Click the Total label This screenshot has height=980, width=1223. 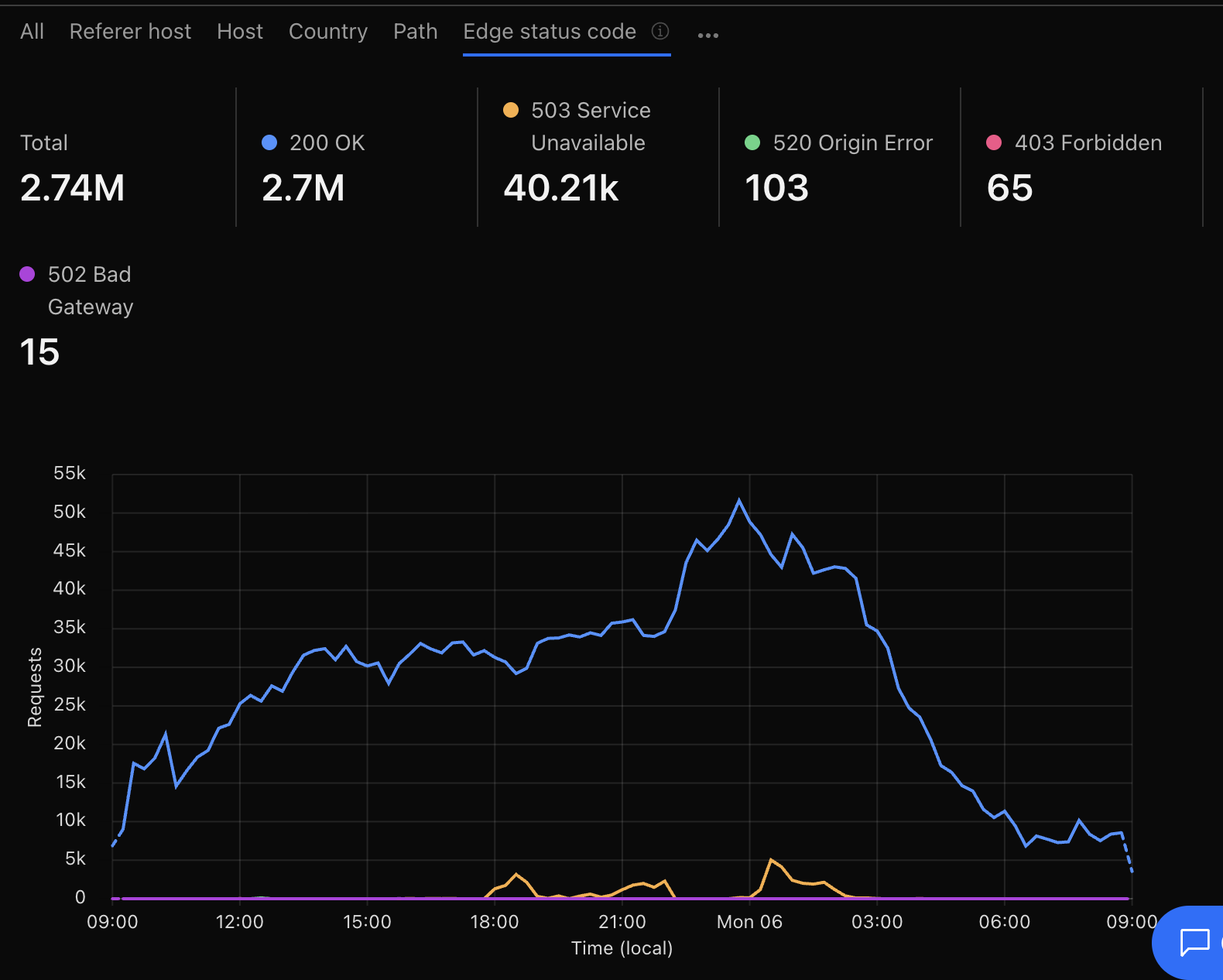click(x=44, y=143)
